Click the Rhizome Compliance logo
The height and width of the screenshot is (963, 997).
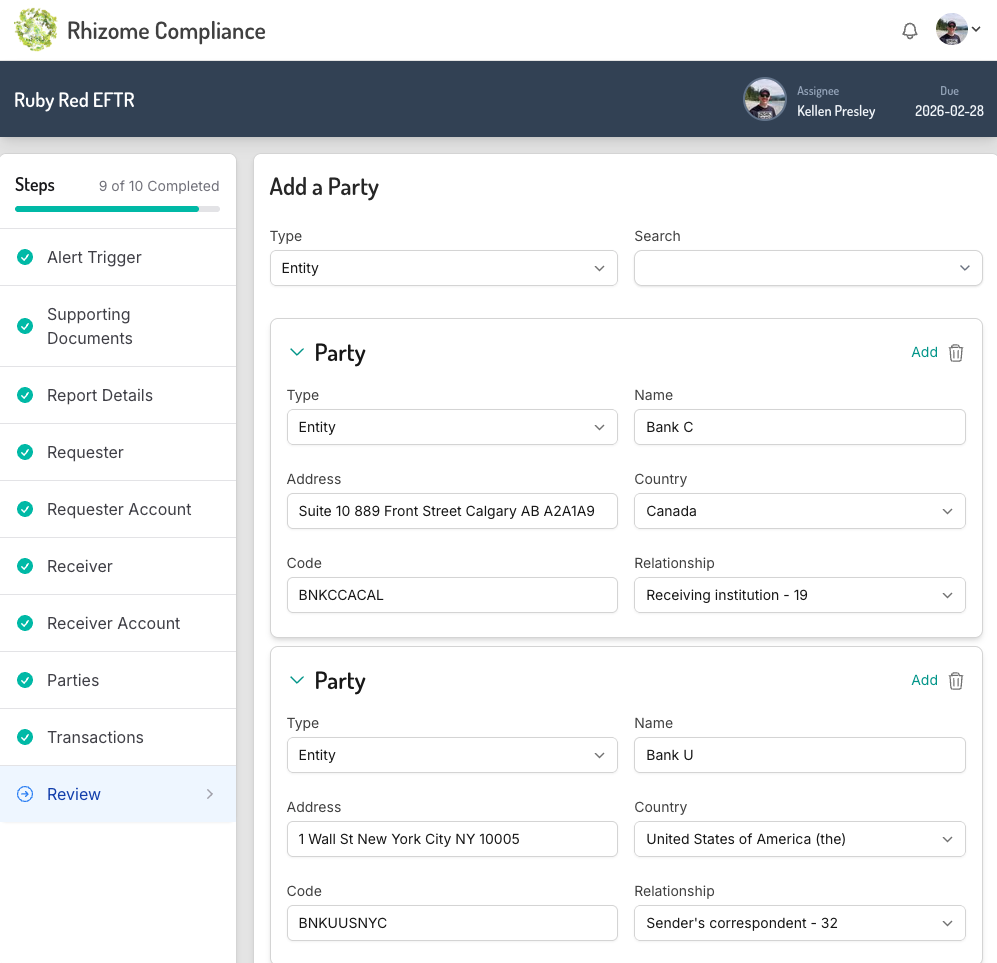pyautogui.click(x=36, y=30)
